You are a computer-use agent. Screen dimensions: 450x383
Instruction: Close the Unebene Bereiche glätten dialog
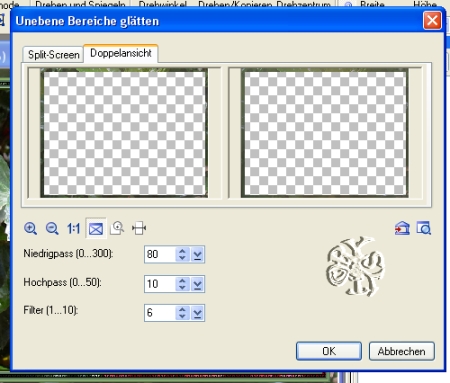[432, 21]
